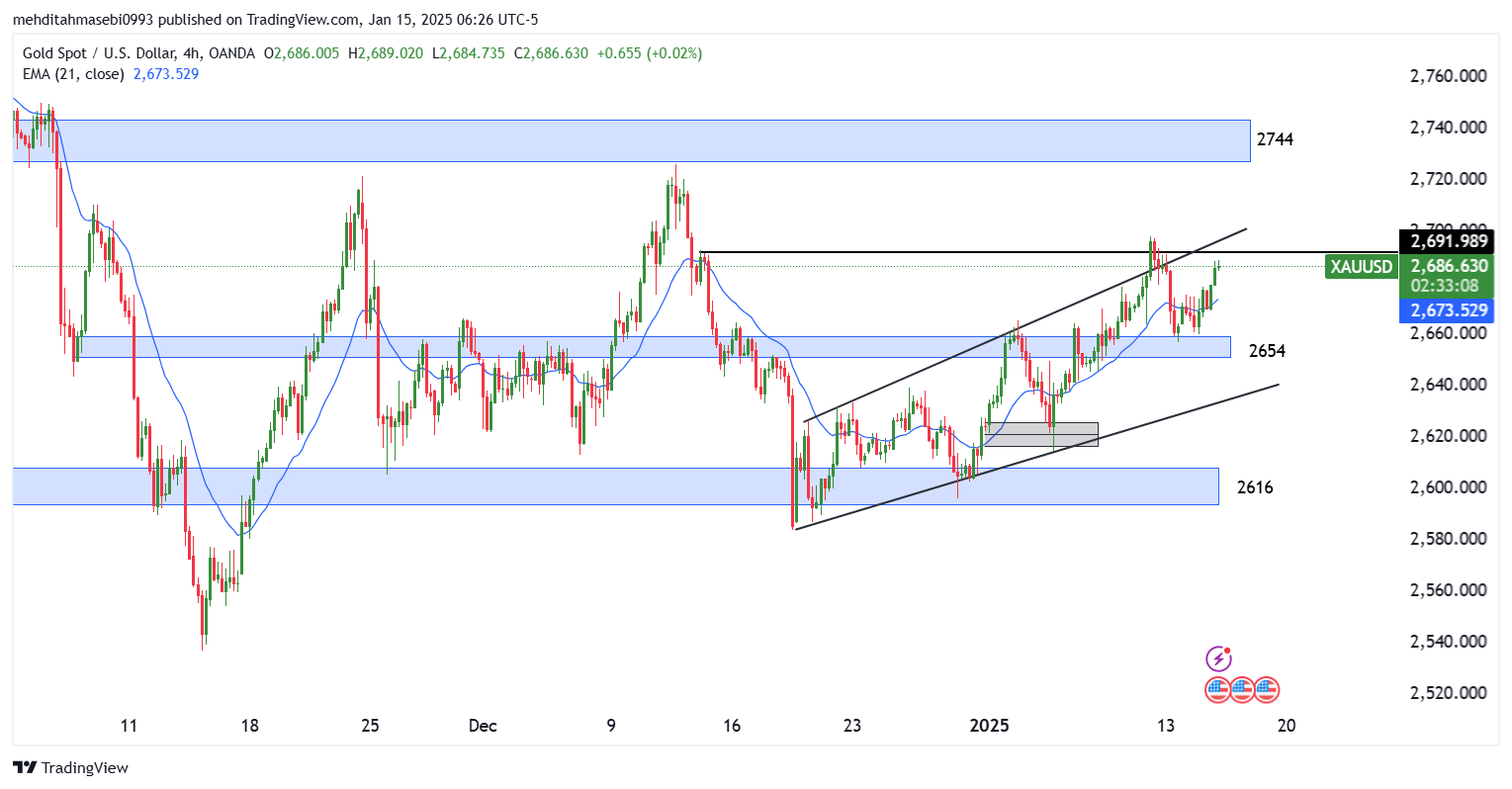Select the EMA (21, close) indicator label

[x=73, y=74]
